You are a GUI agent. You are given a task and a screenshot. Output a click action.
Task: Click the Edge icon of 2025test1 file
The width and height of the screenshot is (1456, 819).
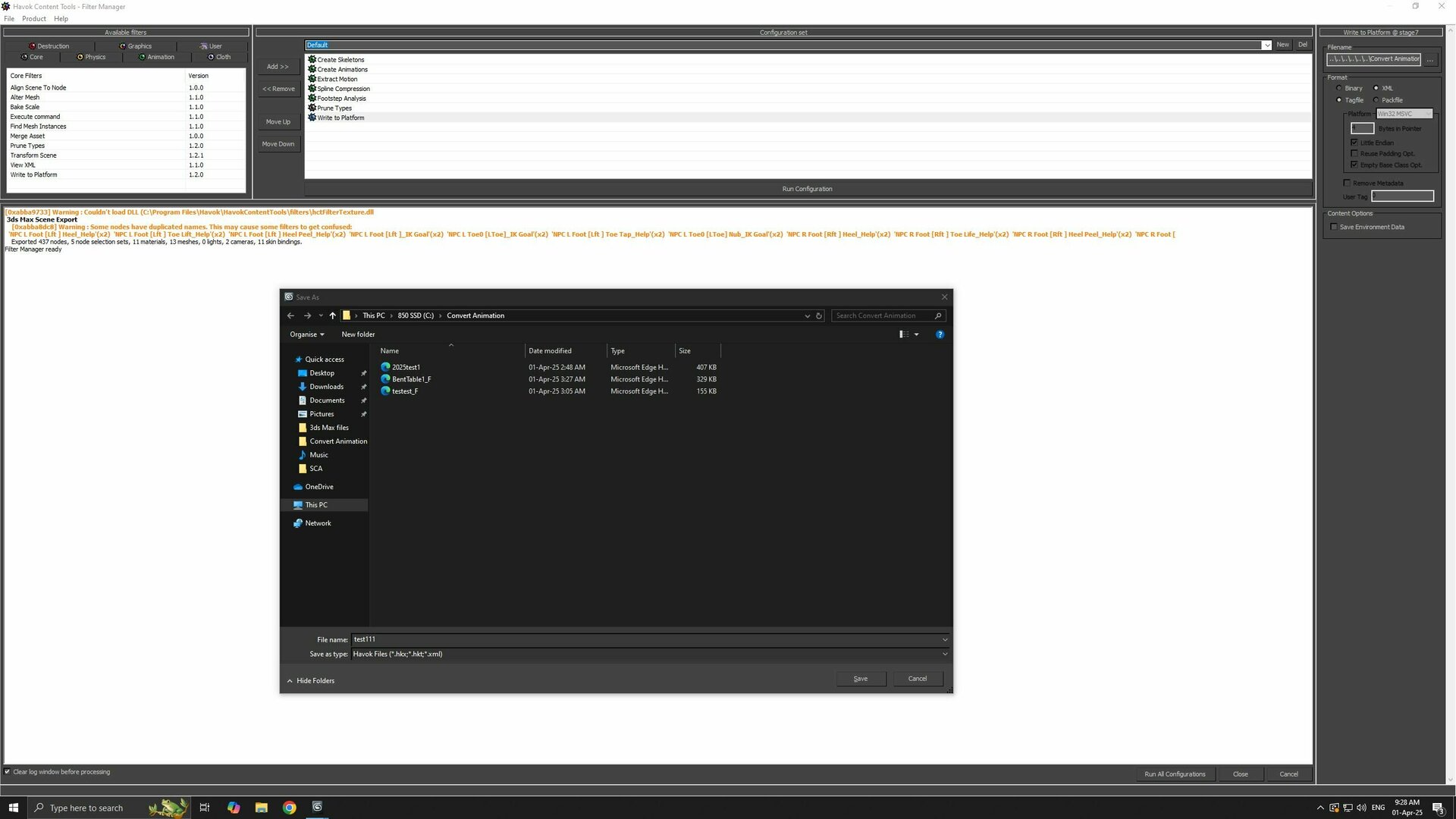[x=385, y=367]
